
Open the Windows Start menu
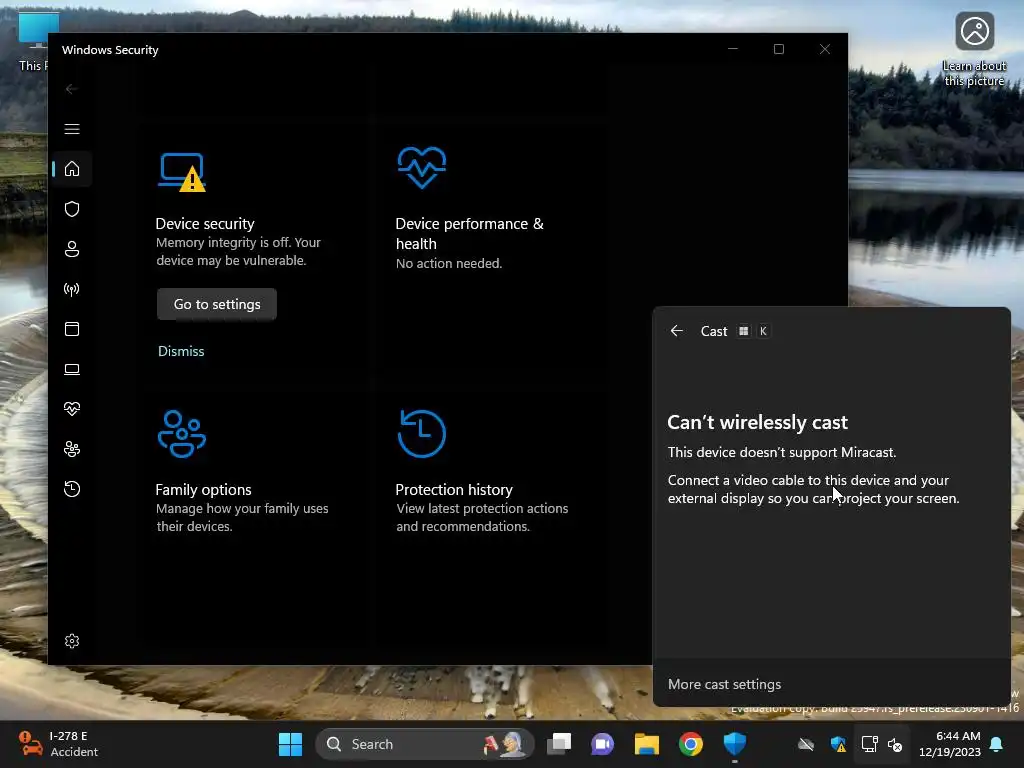290,744
